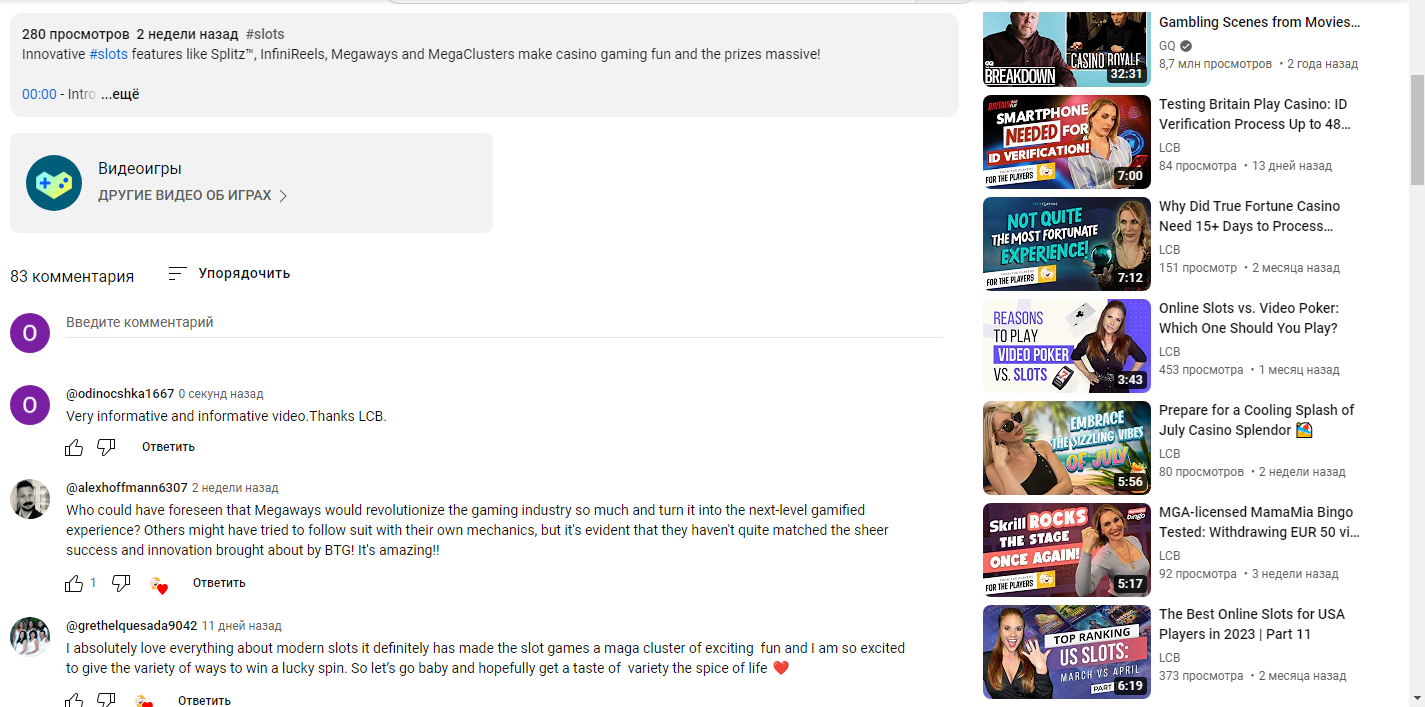Open Online Slots vs. Video Poker thumbnail

[x=1067, y=346]
